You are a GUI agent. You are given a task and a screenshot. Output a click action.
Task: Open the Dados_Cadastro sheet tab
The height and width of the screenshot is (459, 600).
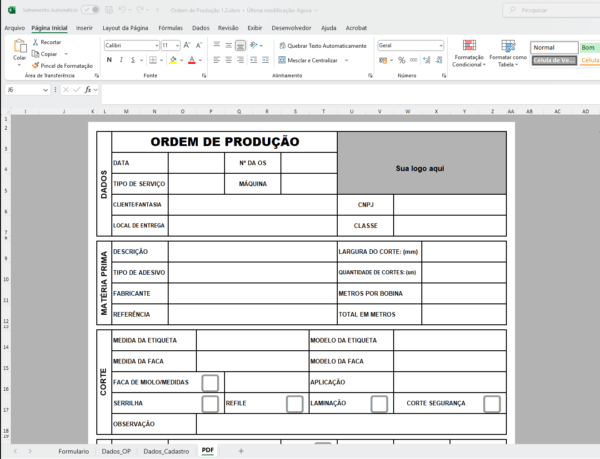(x=166, y=451)
